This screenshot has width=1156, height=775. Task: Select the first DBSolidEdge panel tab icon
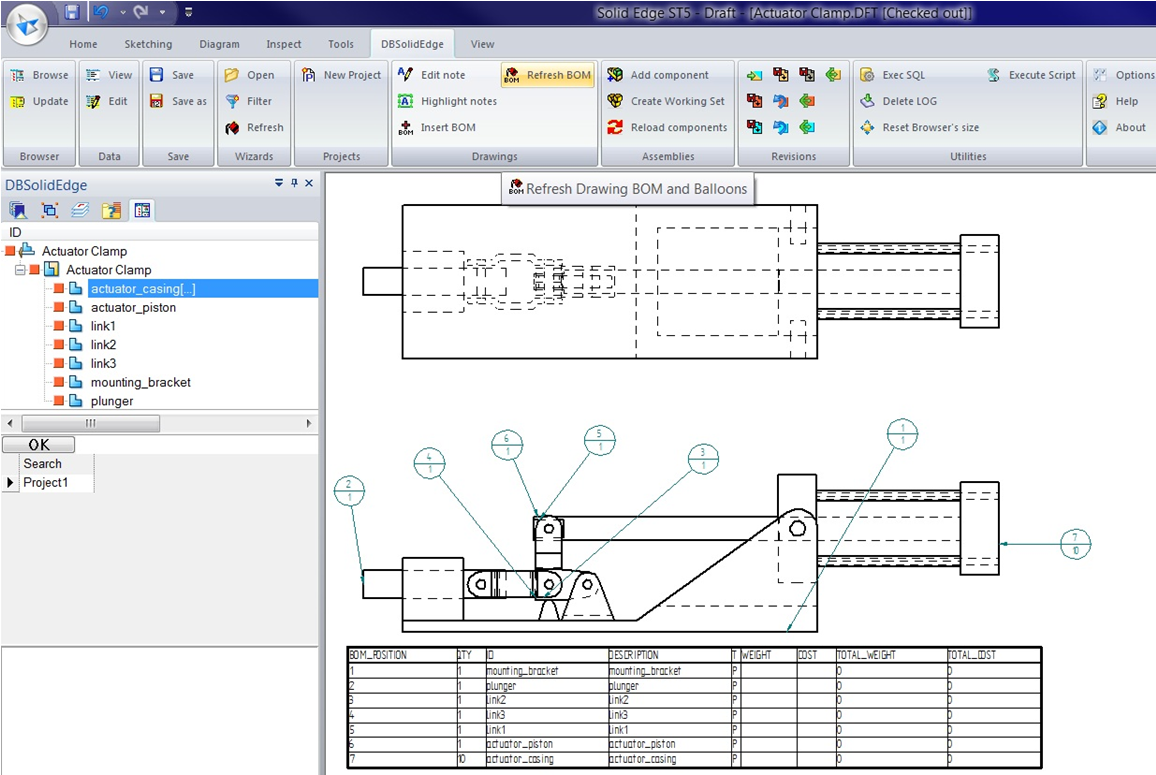click(18, 211)
